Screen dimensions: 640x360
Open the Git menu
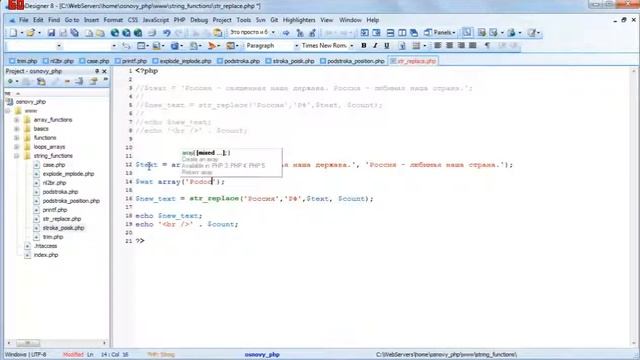coord(274,20)
